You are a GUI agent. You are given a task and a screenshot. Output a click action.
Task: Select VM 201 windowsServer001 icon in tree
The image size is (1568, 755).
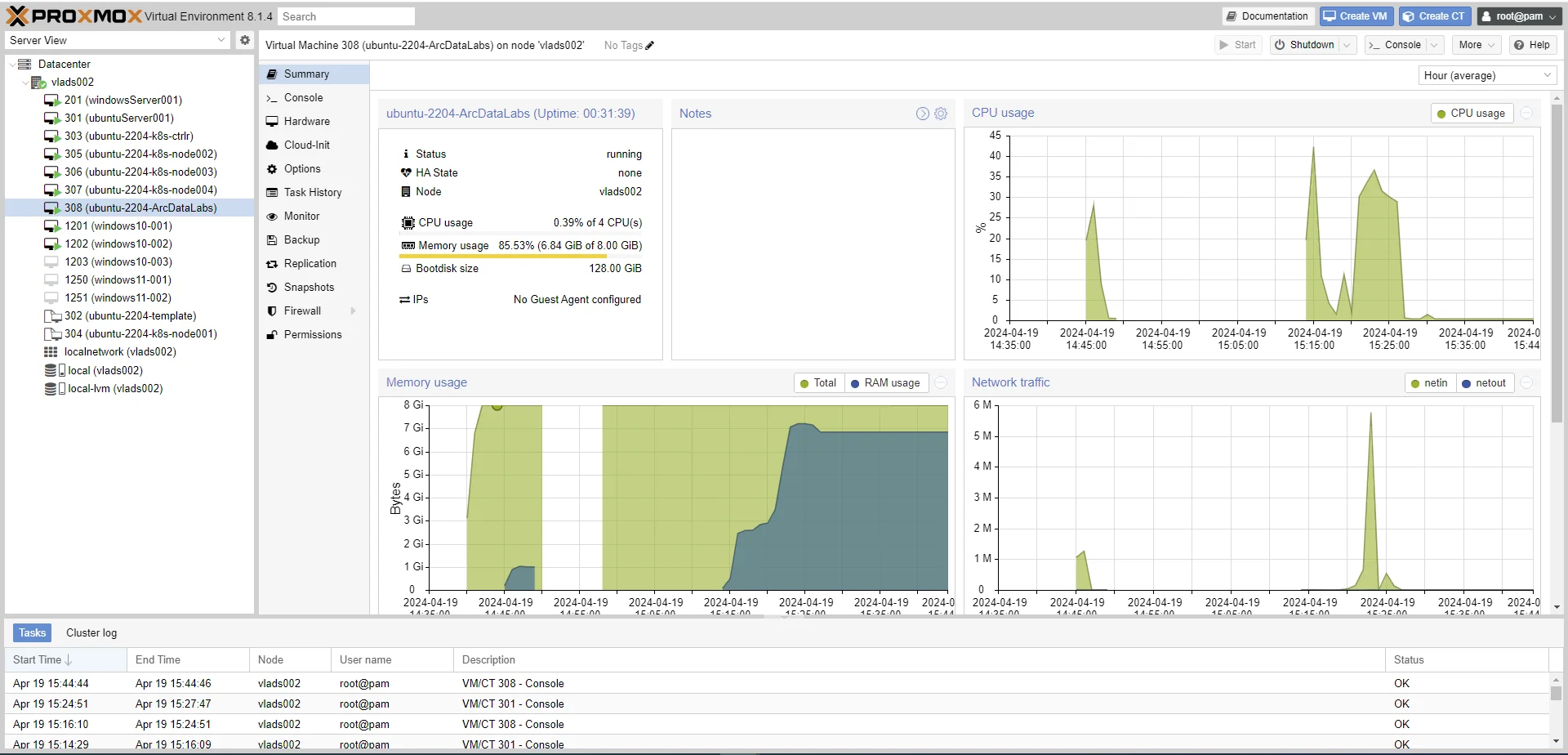[x=52, y=101]
